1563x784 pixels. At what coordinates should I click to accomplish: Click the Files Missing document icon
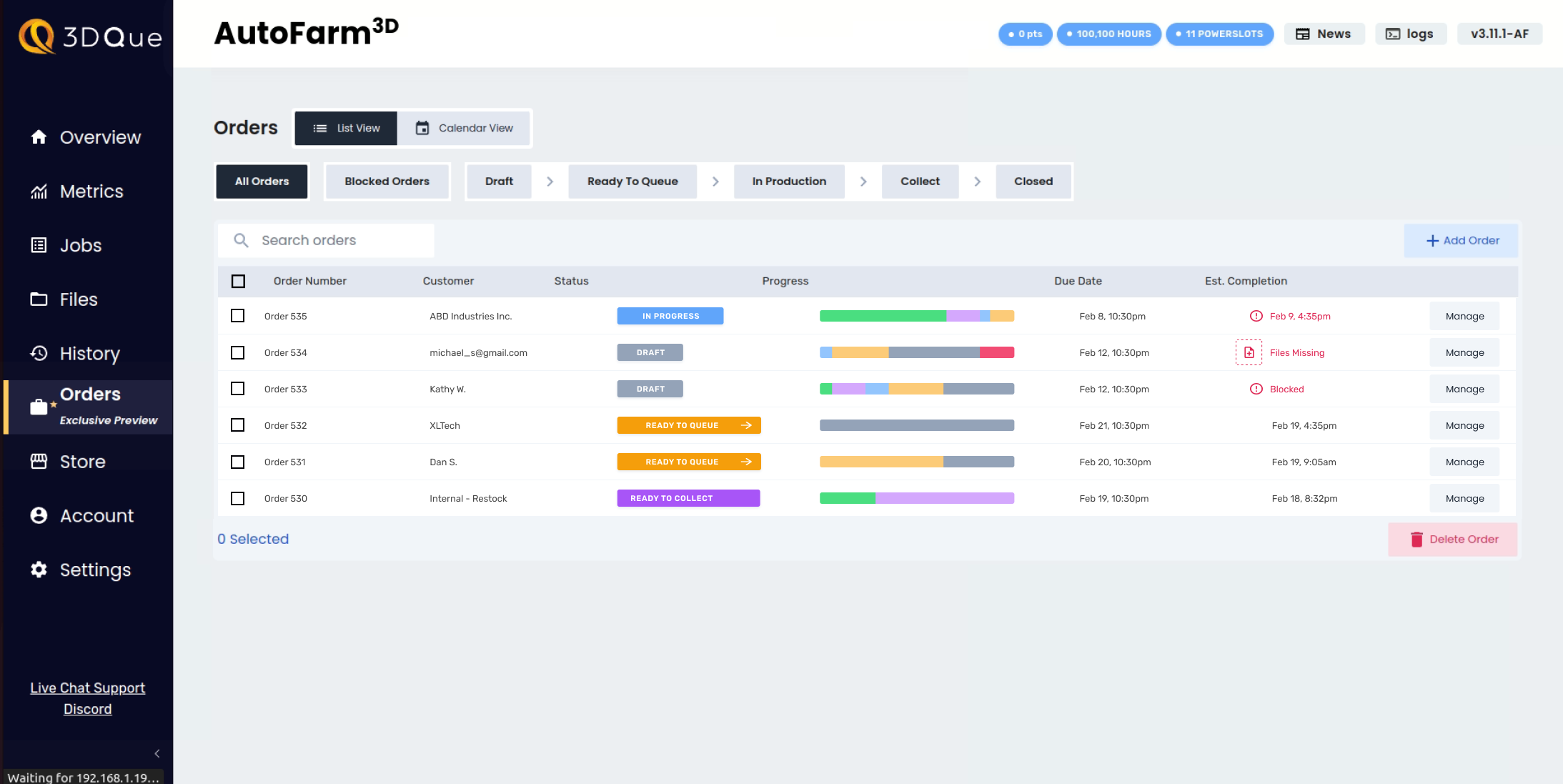pyautogui.click(x=1249, y=352)
